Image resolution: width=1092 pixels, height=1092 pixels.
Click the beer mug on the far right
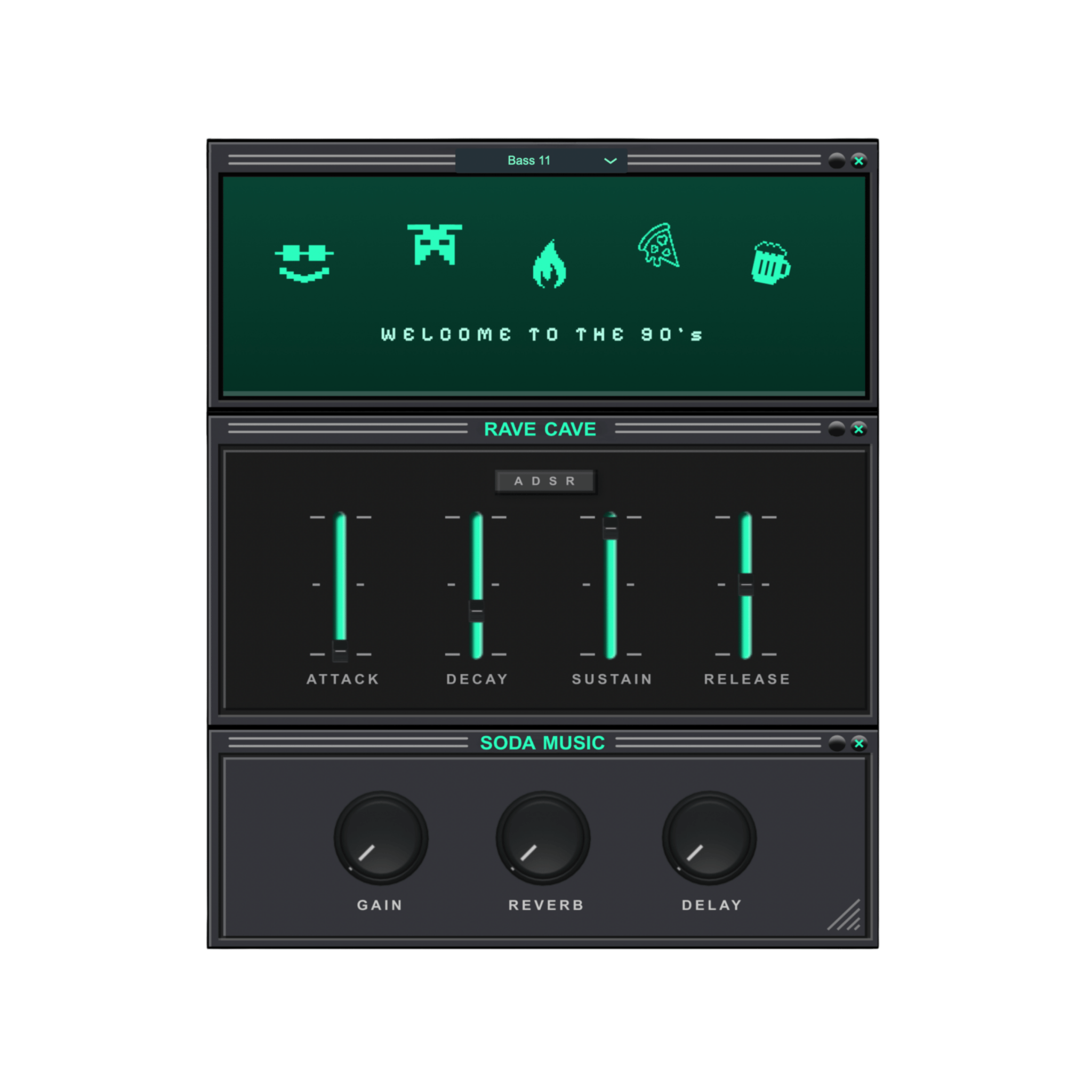771,262
